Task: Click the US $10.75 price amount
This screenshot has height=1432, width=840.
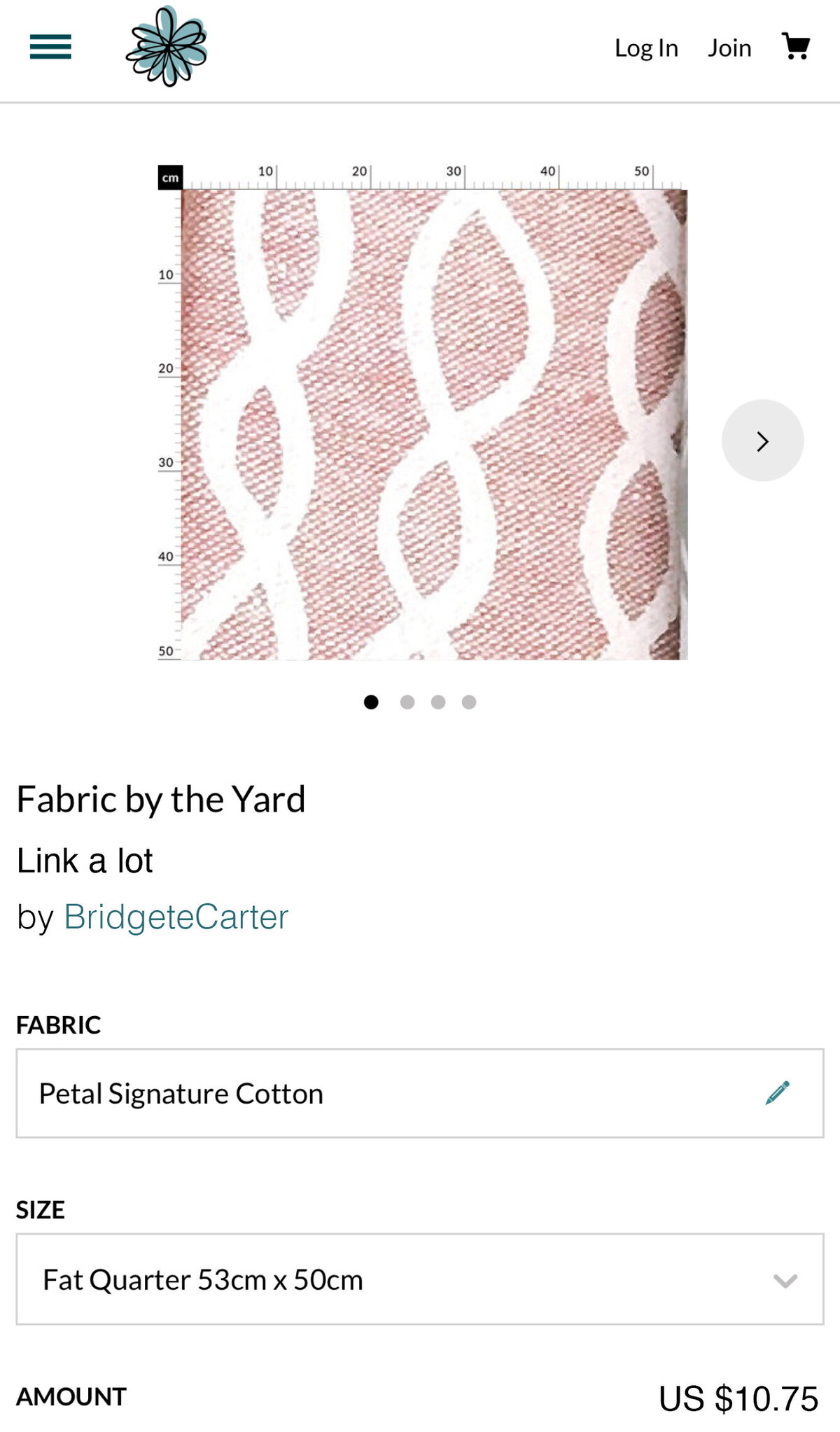Action: [x=738, y=1398]
